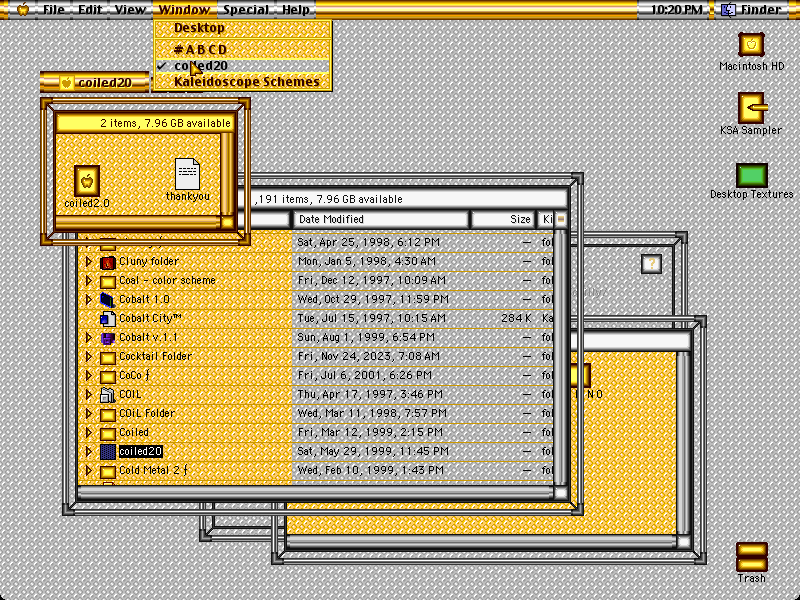Click the Cocktail Folder name
The width and height of the screenshot is (800, 600).
pyautogui.click(x=155, y=356)
